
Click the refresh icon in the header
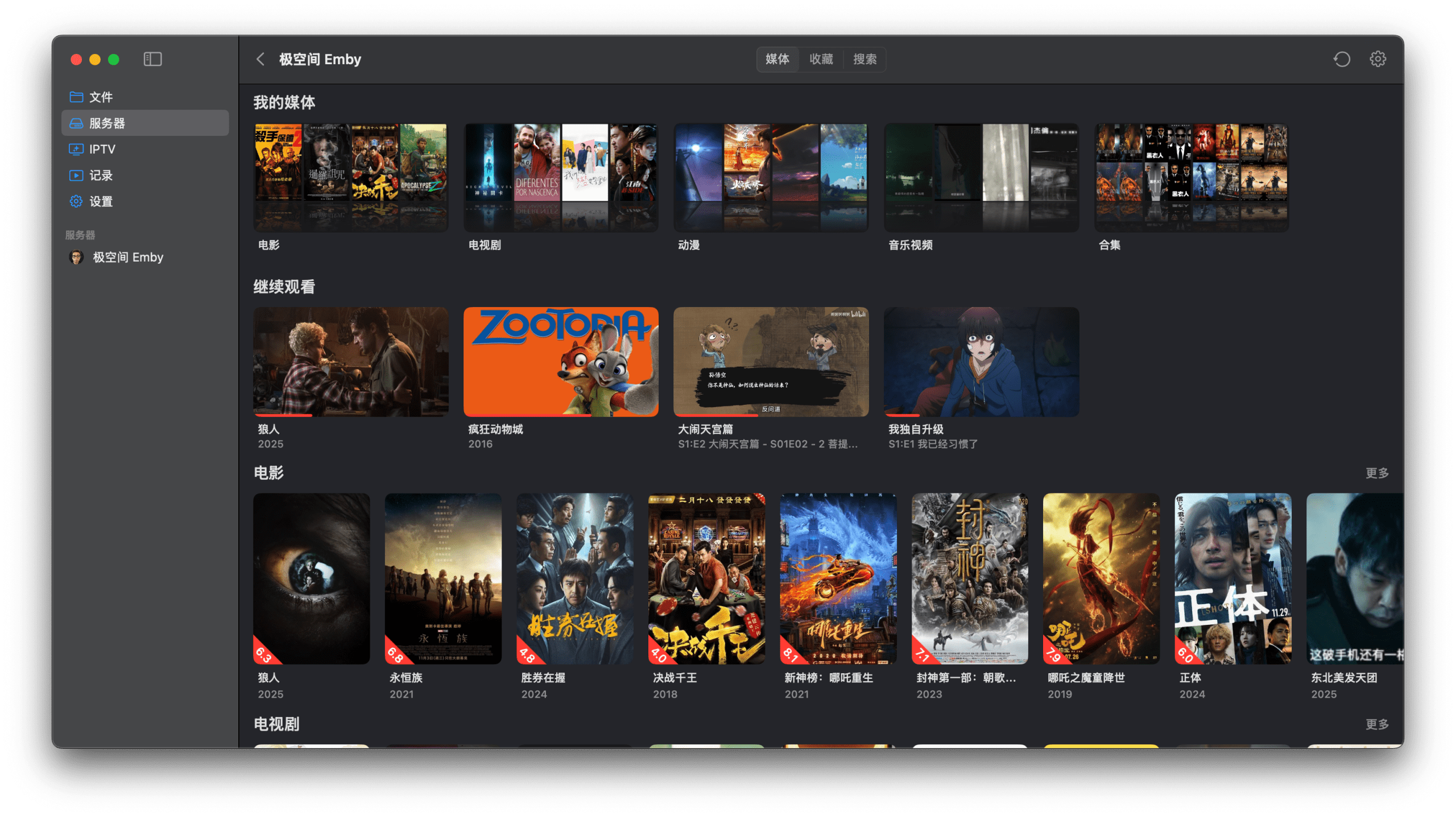[x=1342, y=59]
